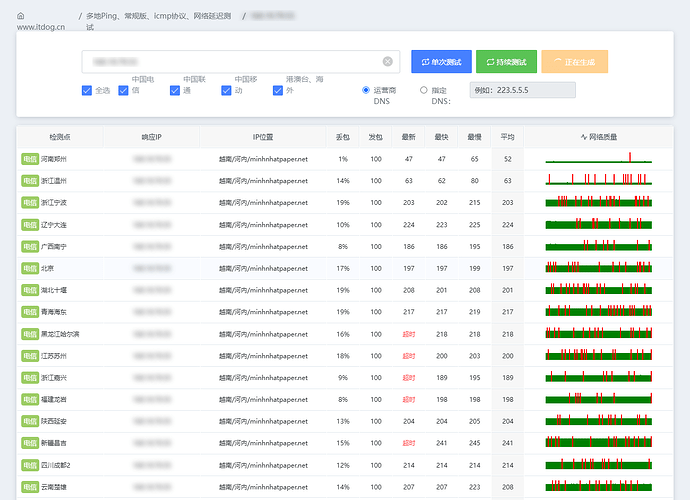690x500 pixels.
Task: Click the red 超时 value for 新疆昌吉
Action: click(408, 443)
